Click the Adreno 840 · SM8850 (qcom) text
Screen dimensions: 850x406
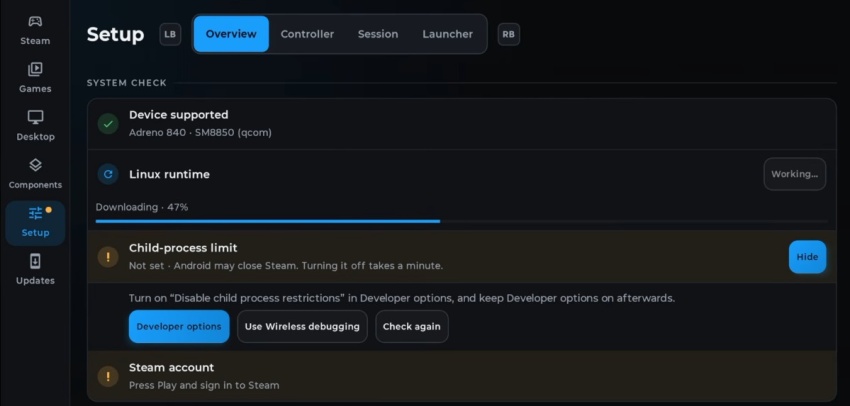(x=201, y=133)
